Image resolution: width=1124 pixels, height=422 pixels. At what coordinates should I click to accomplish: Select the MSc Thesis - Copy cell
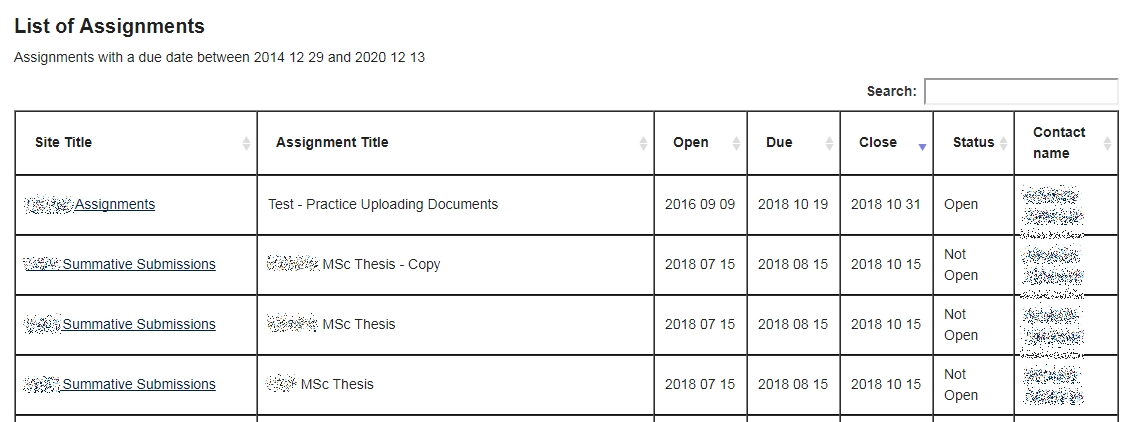pyautogui.click(x=381, y=265)
